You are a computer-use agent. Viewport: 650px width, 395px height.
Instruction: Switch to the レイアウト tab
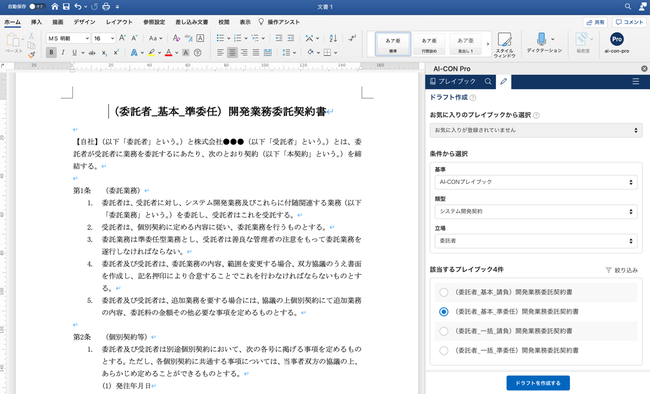click(119, 22)
